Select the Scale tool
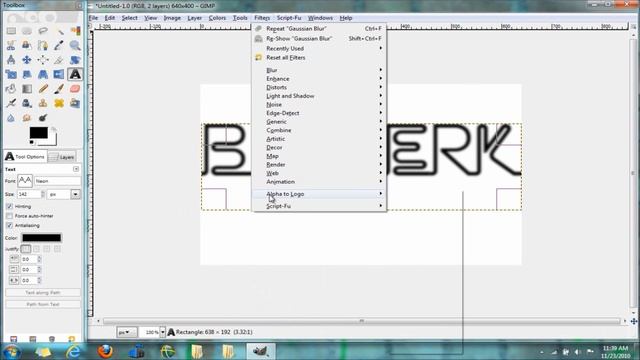The width and height of the screenshot is (640, 360). [x=11, y=74]
